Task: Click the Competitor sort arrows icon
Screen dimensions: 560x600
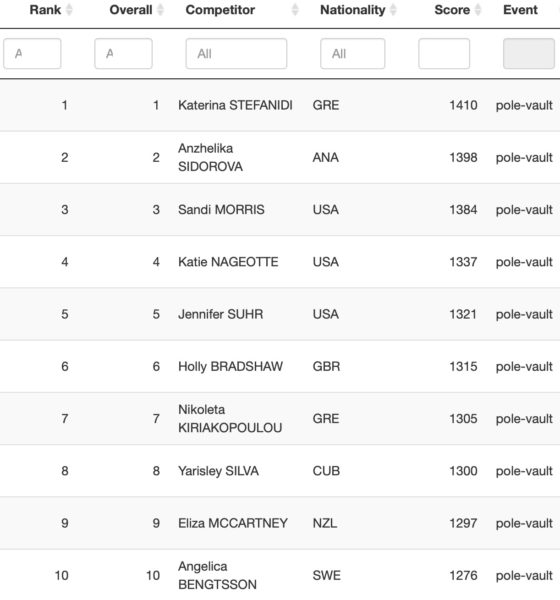Action: pos(295,10)
